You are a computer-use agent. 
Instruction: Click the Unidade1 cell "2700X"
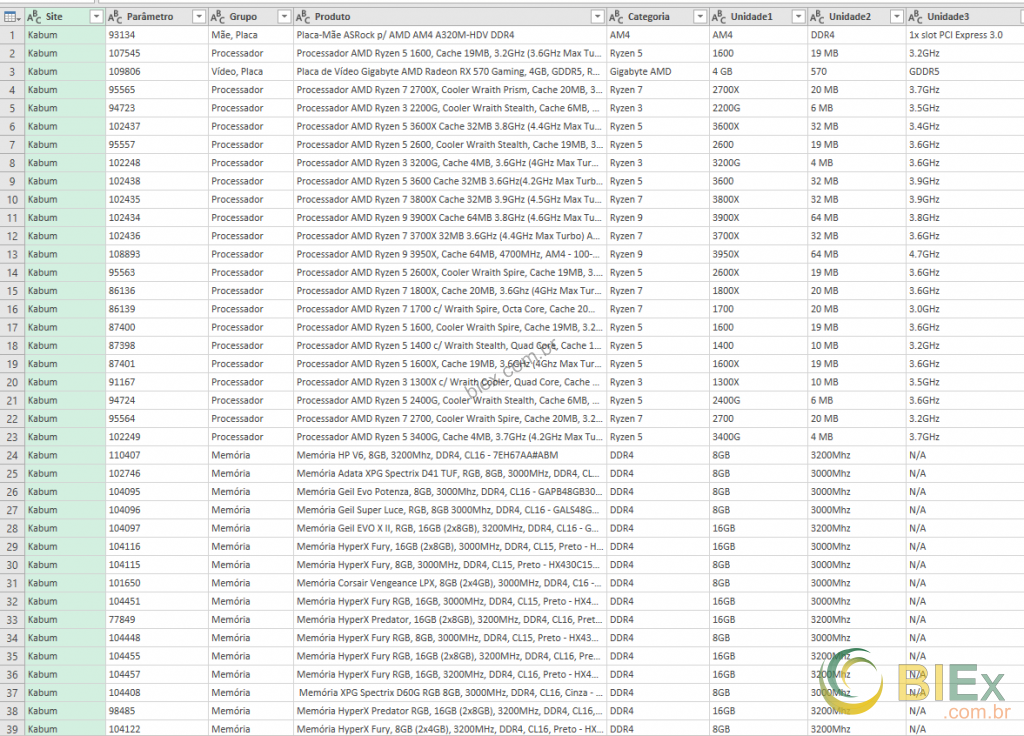pyautogui.click(x=758, y=89)
